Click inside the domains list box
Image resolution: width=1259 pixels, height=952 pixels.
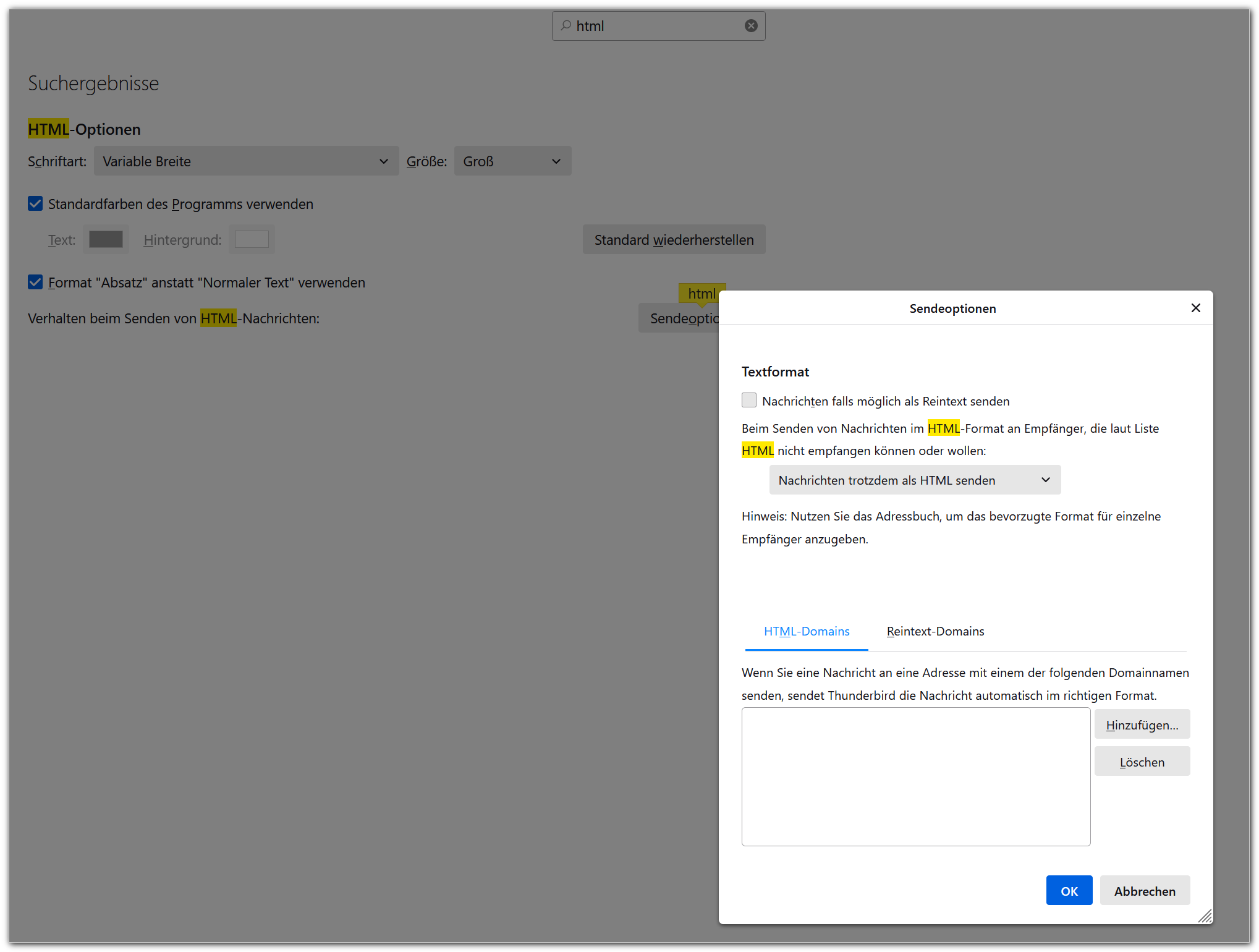tap(915, 777)
